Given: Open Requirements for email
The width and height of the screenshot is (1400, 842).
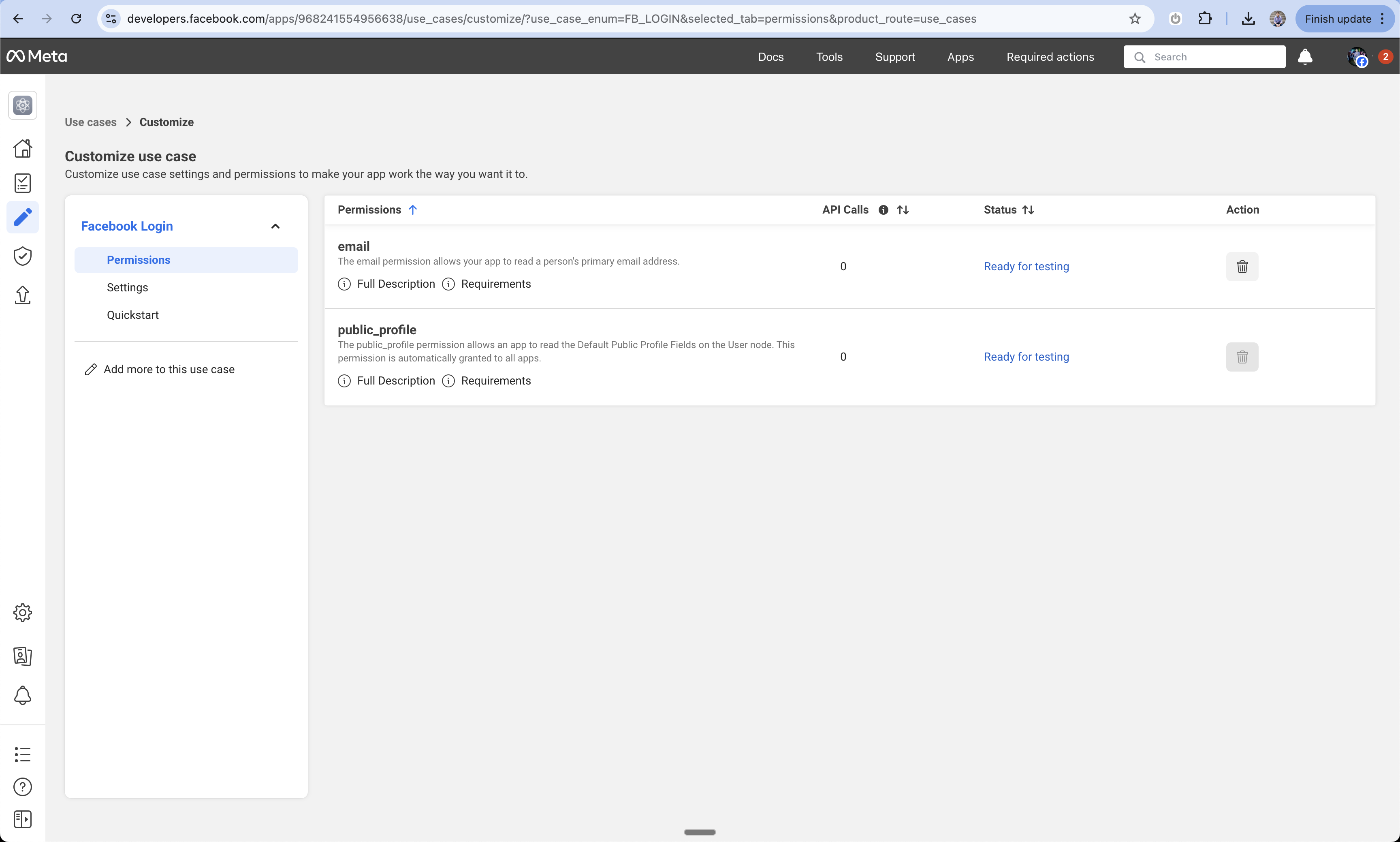Looking at the screenshot, I should tap(486, 284).
